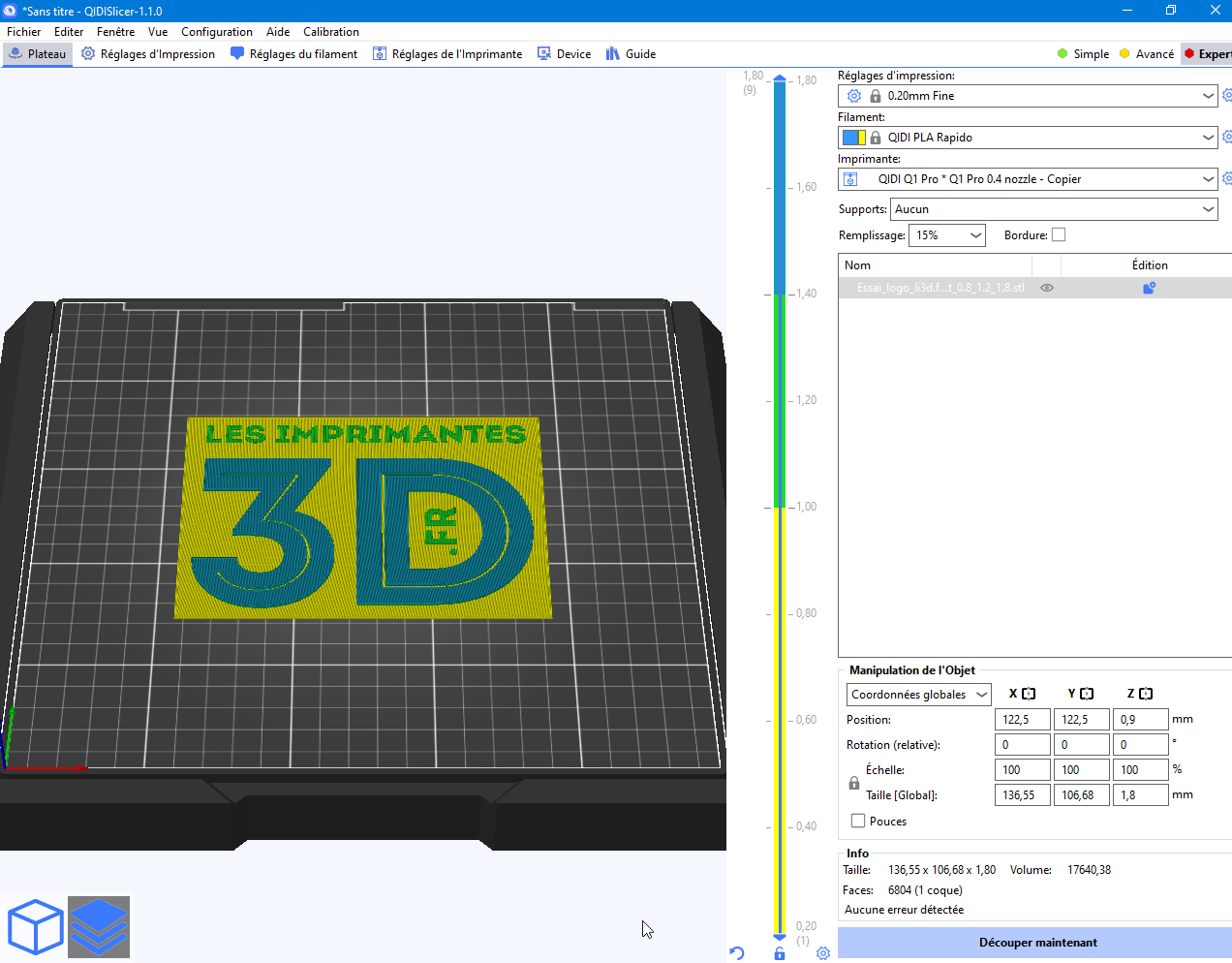
Task: Click the Découper maintenant button
Action: point(1036,943)
